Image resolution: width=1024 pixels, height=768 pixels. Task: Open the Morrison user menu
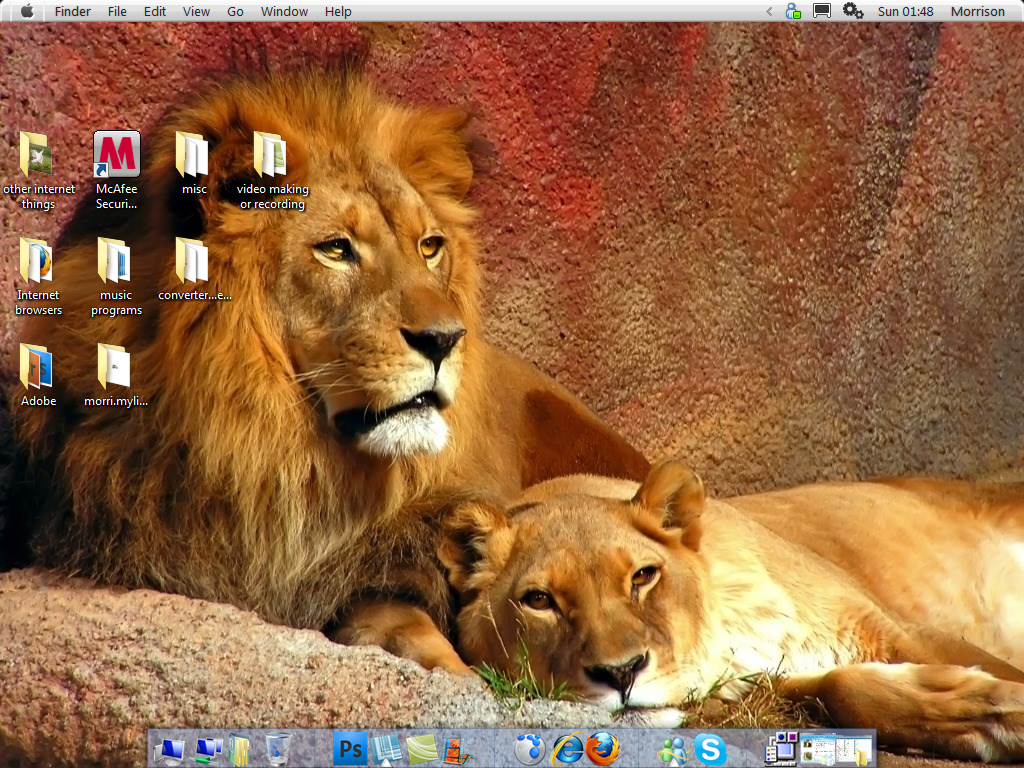pos(977,11)
